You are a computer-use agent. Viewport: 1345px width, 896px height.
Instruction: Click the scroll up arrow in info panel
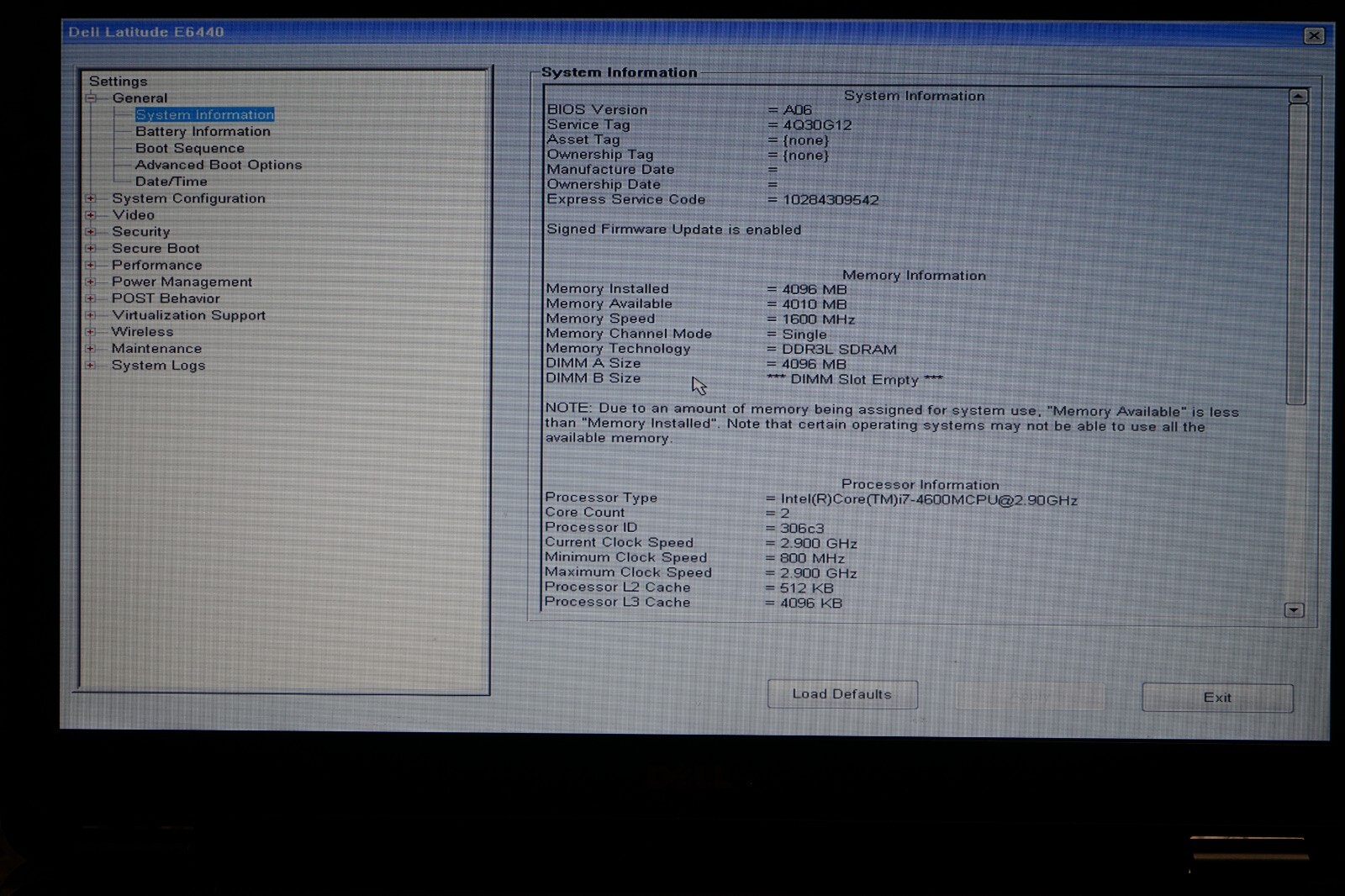1298,96
